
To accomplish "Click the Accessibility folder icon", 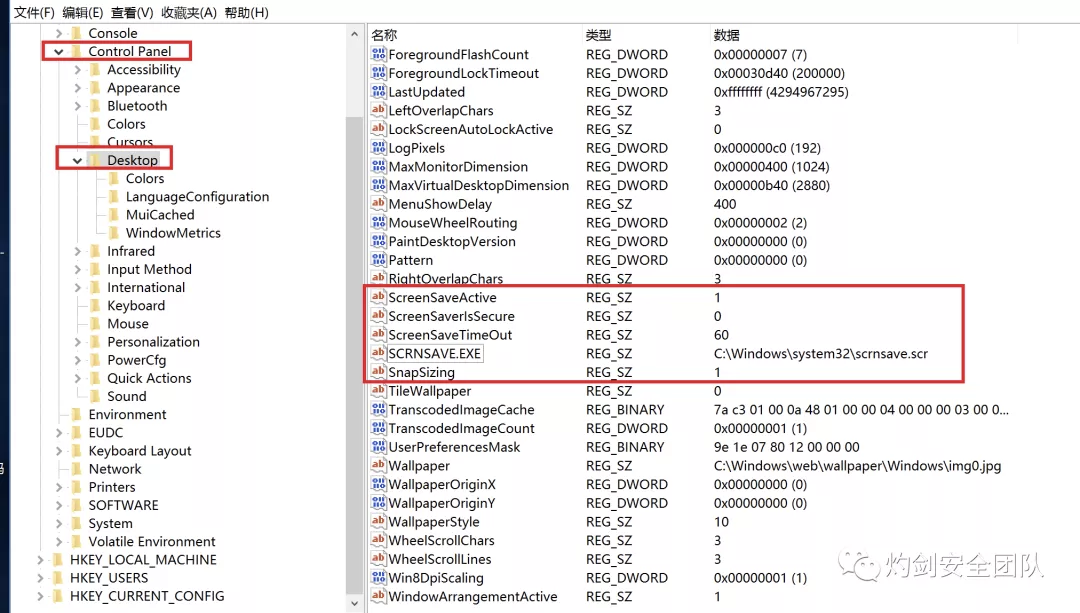I will click(x=95, y=70).
